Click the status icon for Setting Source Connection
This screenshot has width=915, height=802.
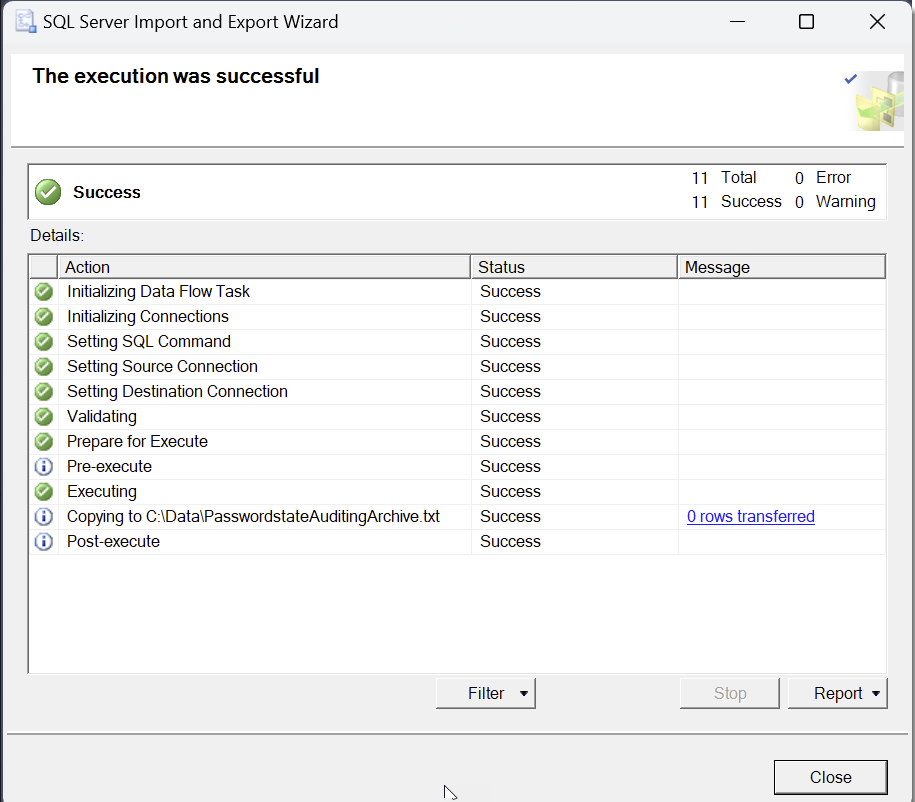click(x=44, y=367)
